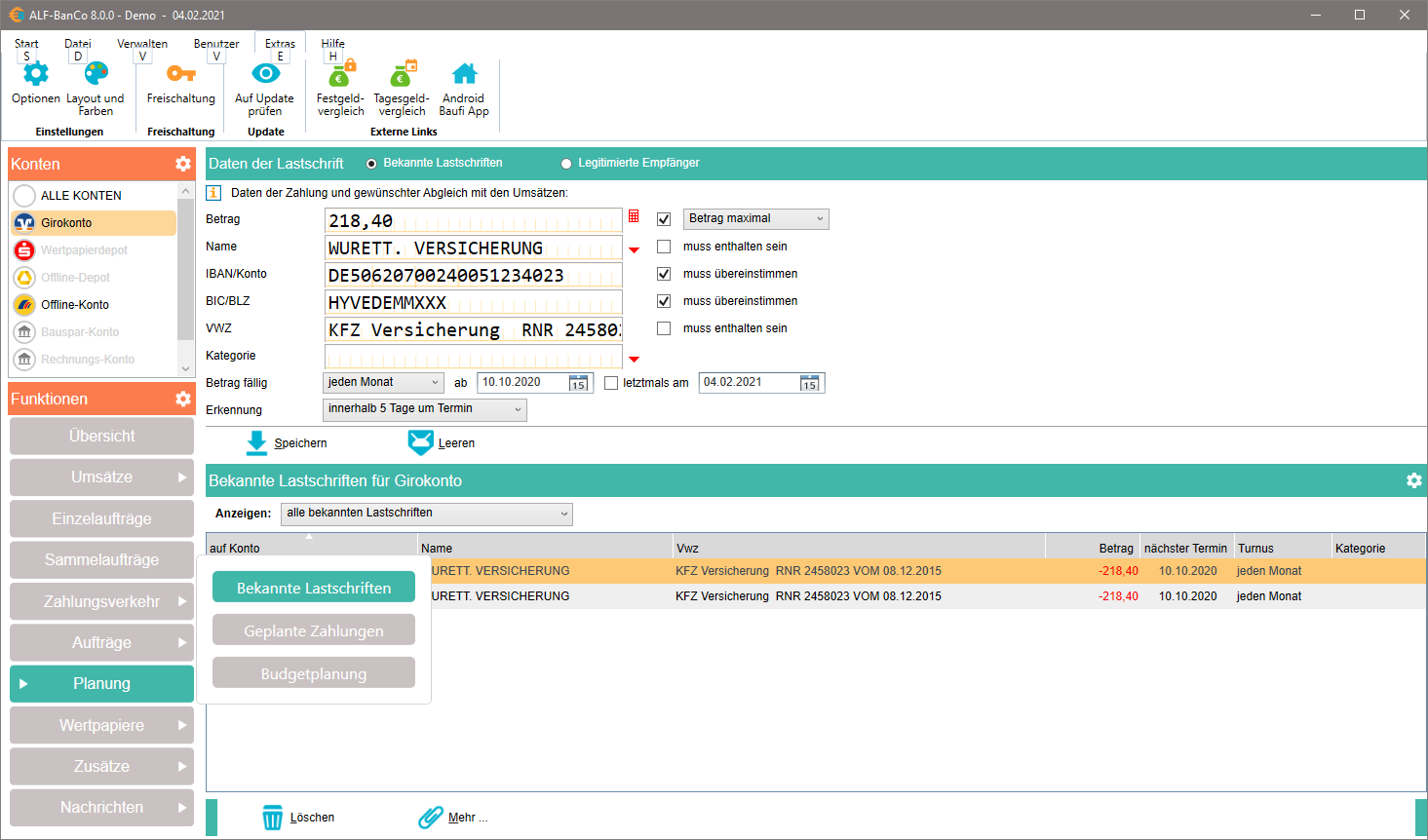Image resolution: width=1428 pixels, height=840 pixels.
Task: Select the Bauspar-Konto account icon
Action: 24,332
